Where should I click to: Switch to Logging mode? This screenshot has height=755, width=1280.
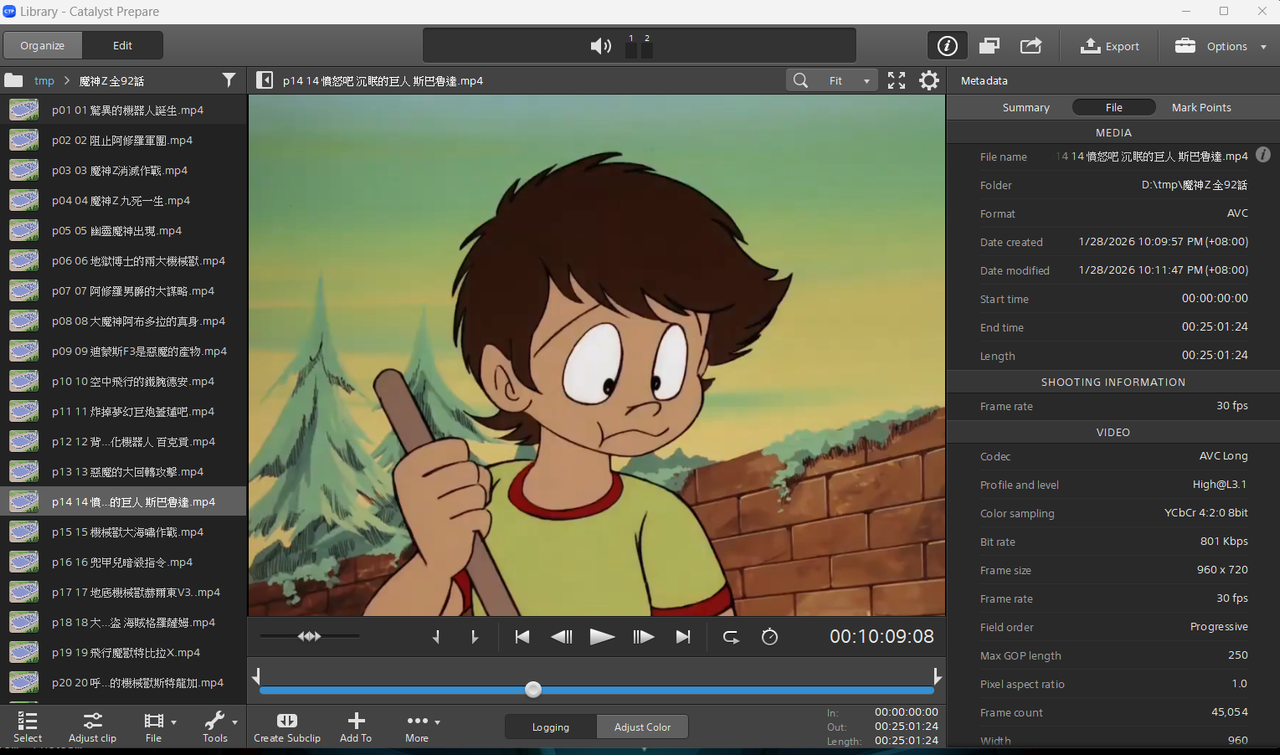click(551, 727)
